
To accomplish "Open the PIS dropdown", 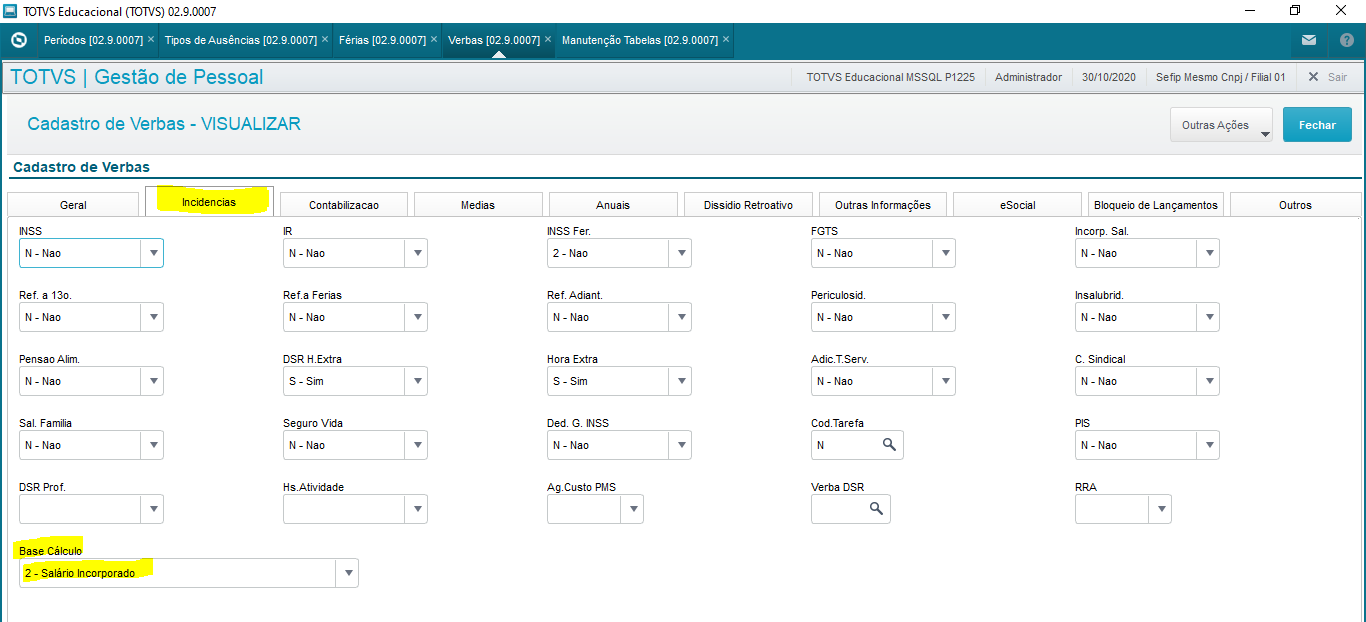I will coord(1209,445).
